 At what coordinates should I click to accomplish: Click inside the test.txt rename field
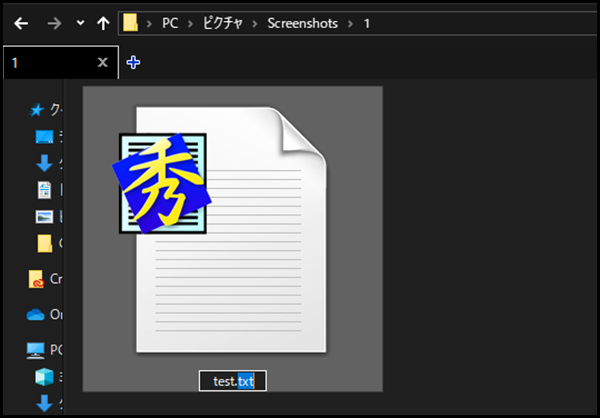coord(232,381)
